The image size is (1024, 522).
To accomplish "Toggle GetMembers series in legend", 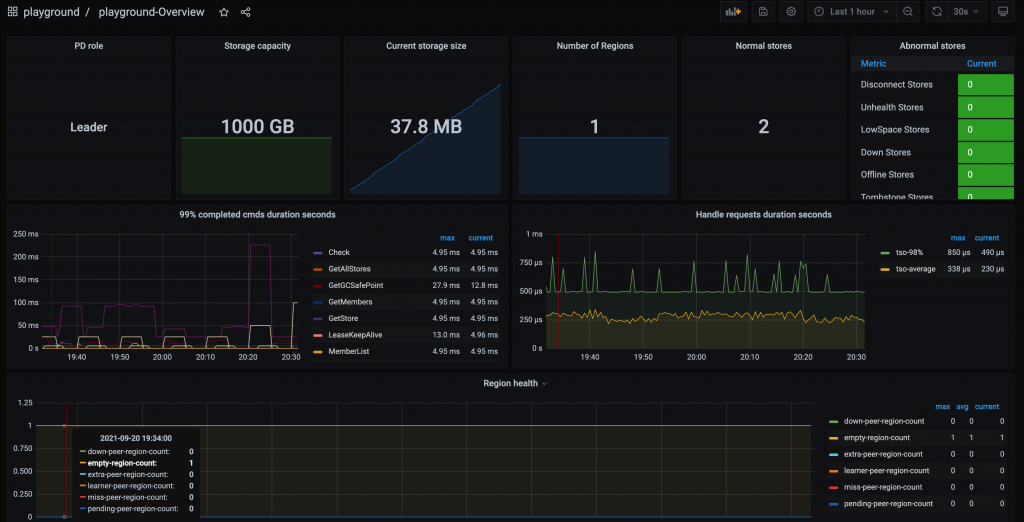I will (x=350, y=302).
